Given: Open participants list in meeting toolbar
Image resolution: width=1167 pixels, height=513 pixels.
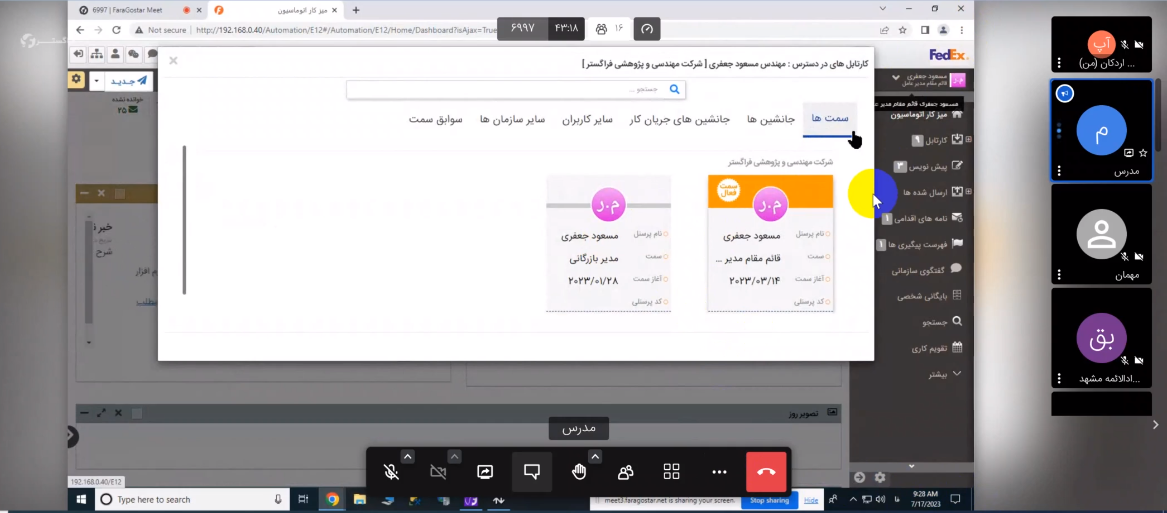Looking at the screenshot, I should tap(625, 471).
